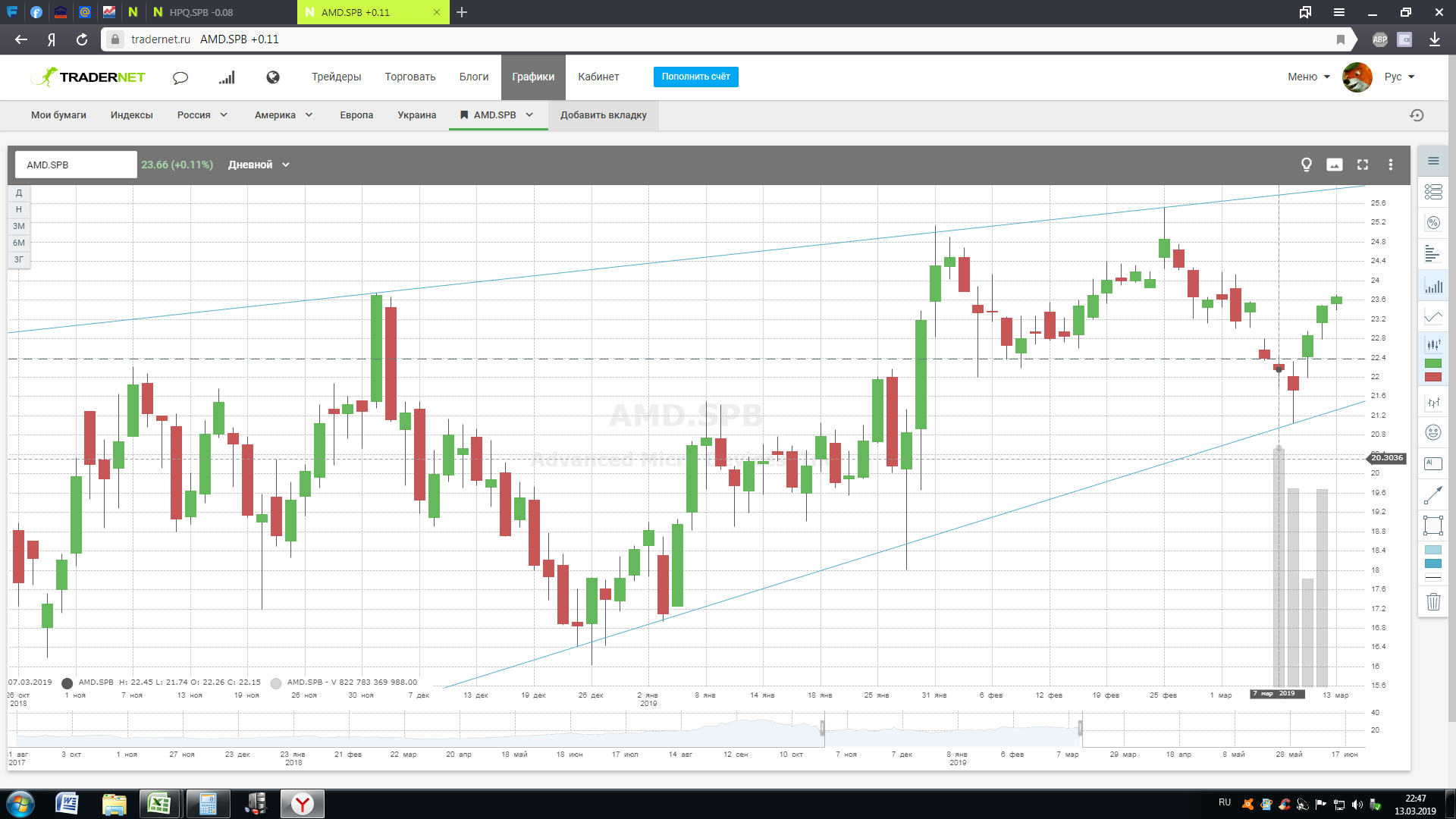Collapse the right tools hamburger panel
Viewport: 1456px width, 819px height.
(x=1433, y=161)
